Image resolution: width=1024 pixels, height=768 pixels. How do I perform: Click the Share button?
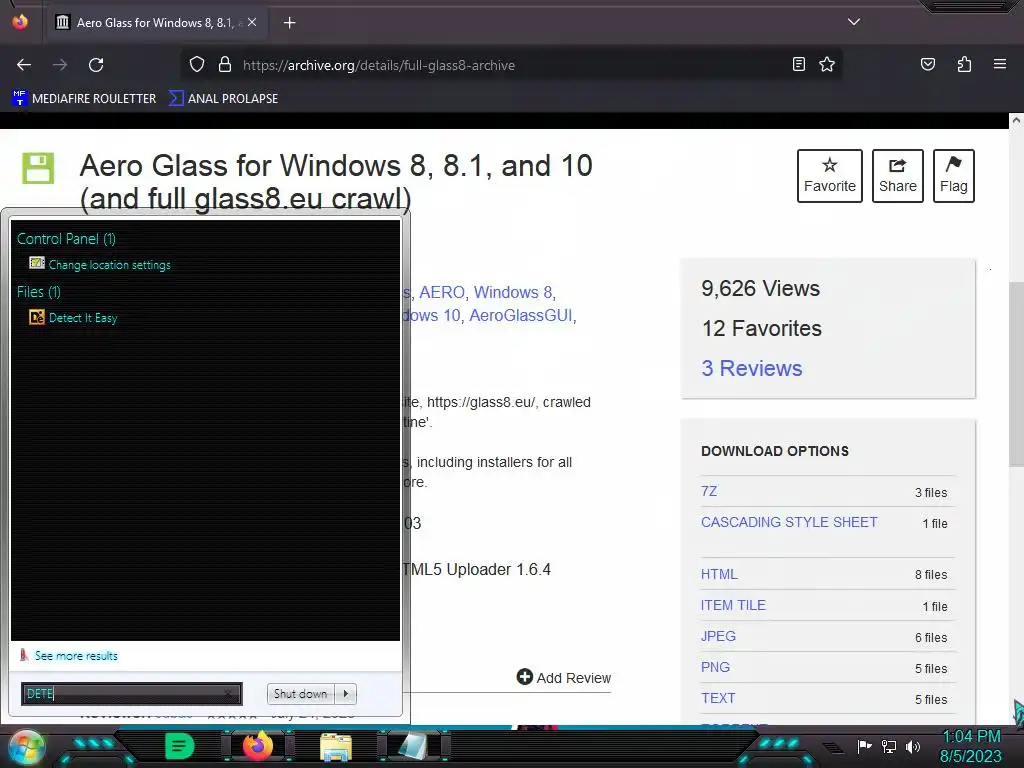(x=897, y=176)
